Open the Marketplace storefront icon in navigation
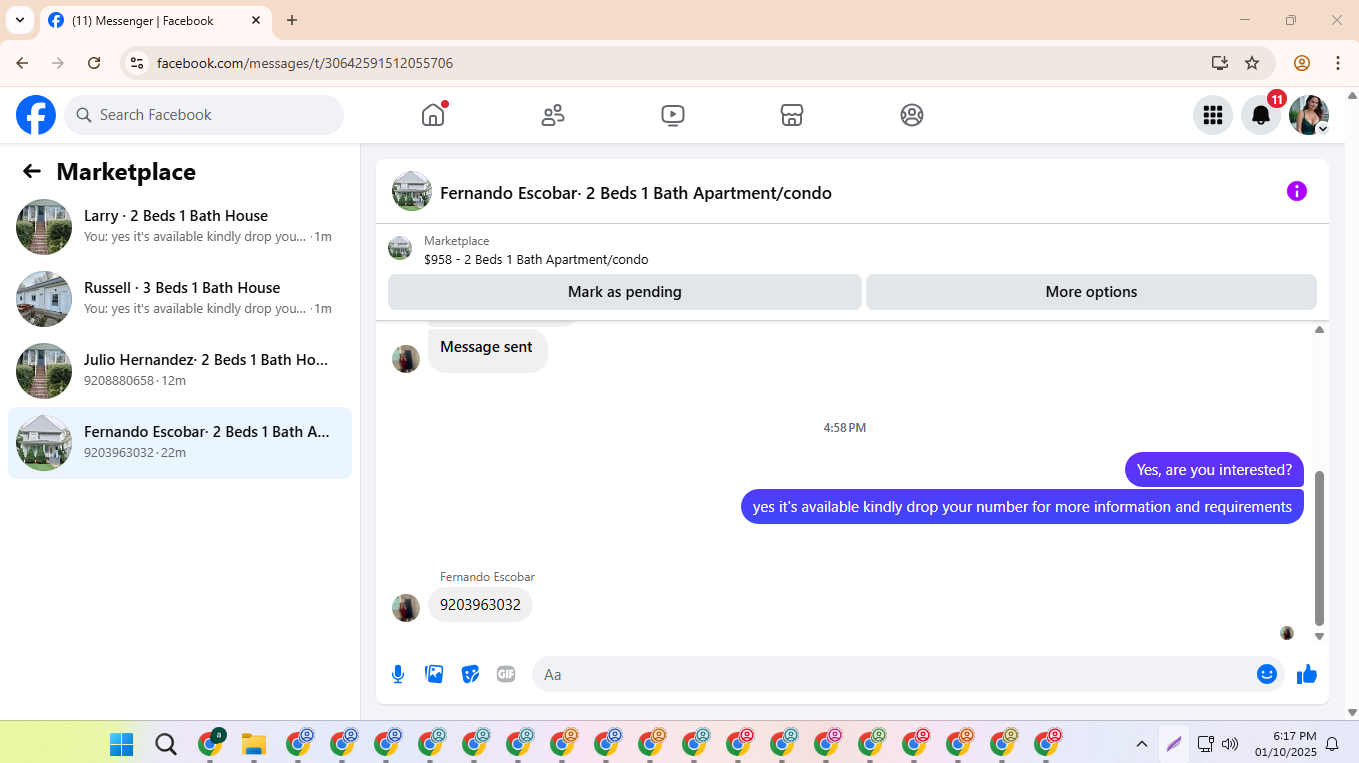The width and height of the screenshot is (1359, 763). pyautogui.click(x=792, y=115)
